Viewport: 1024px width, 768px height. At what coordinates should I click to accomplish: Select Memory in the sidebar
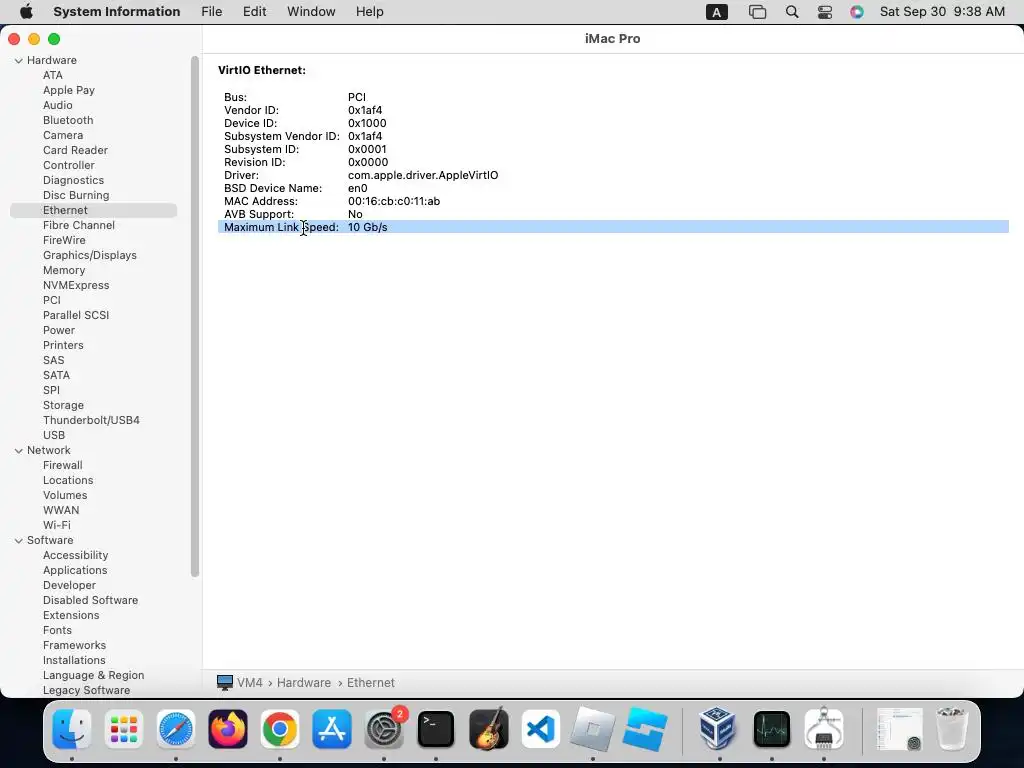[64, 270]
